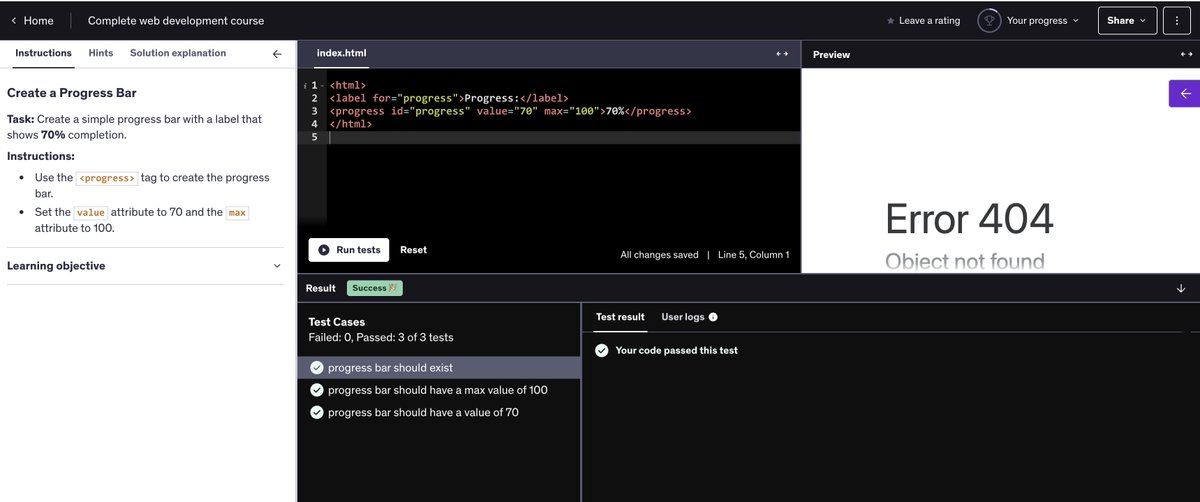Click the User logs info icon
The height and width of the screenshot is (502, 1200).
[x=713, y=317]
